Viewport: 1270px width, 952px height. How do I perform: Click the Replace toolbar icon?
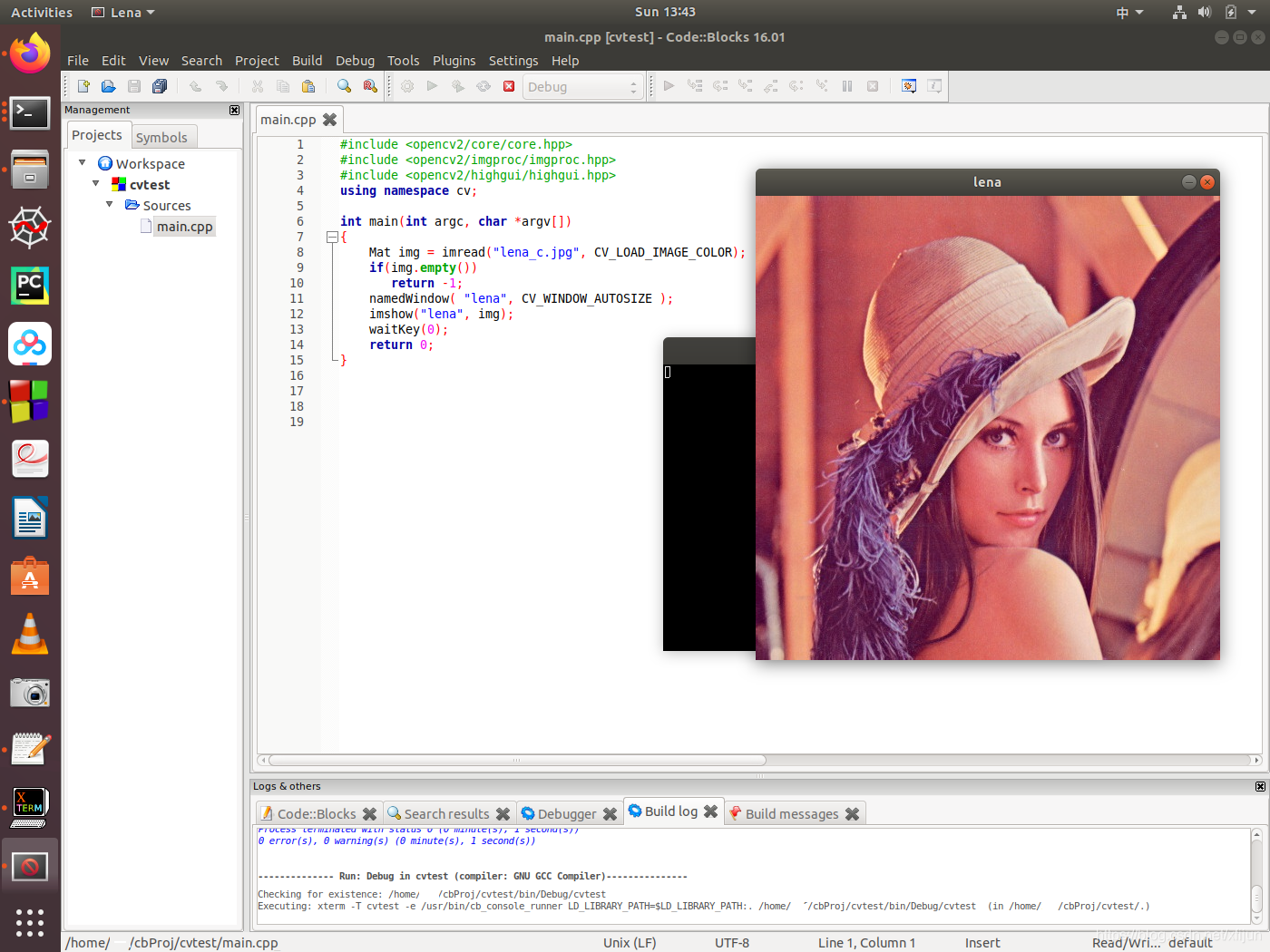[370, 86]
